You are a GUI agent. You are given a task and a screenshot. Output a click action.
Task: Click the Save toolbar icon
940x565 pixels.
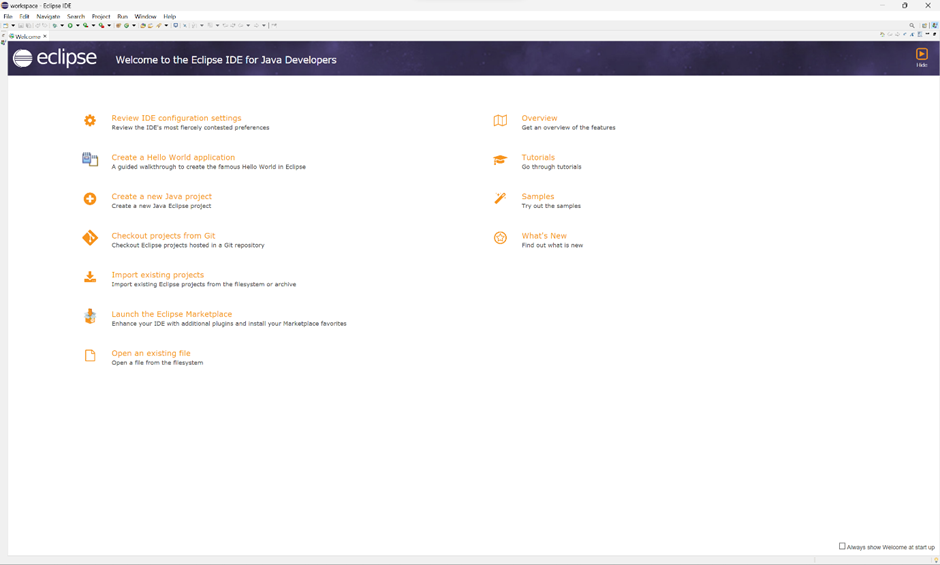coord(20,25)
